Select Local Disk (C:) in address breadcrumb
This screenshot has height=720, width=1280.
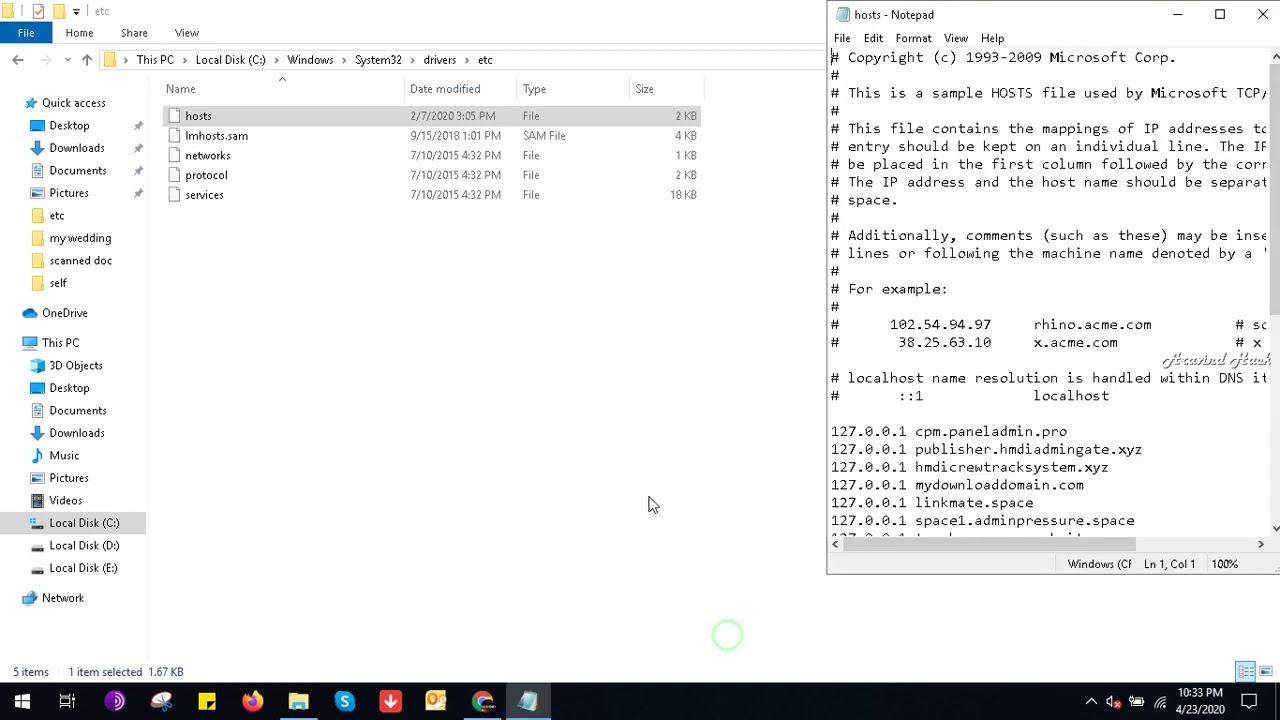[230, 60]
